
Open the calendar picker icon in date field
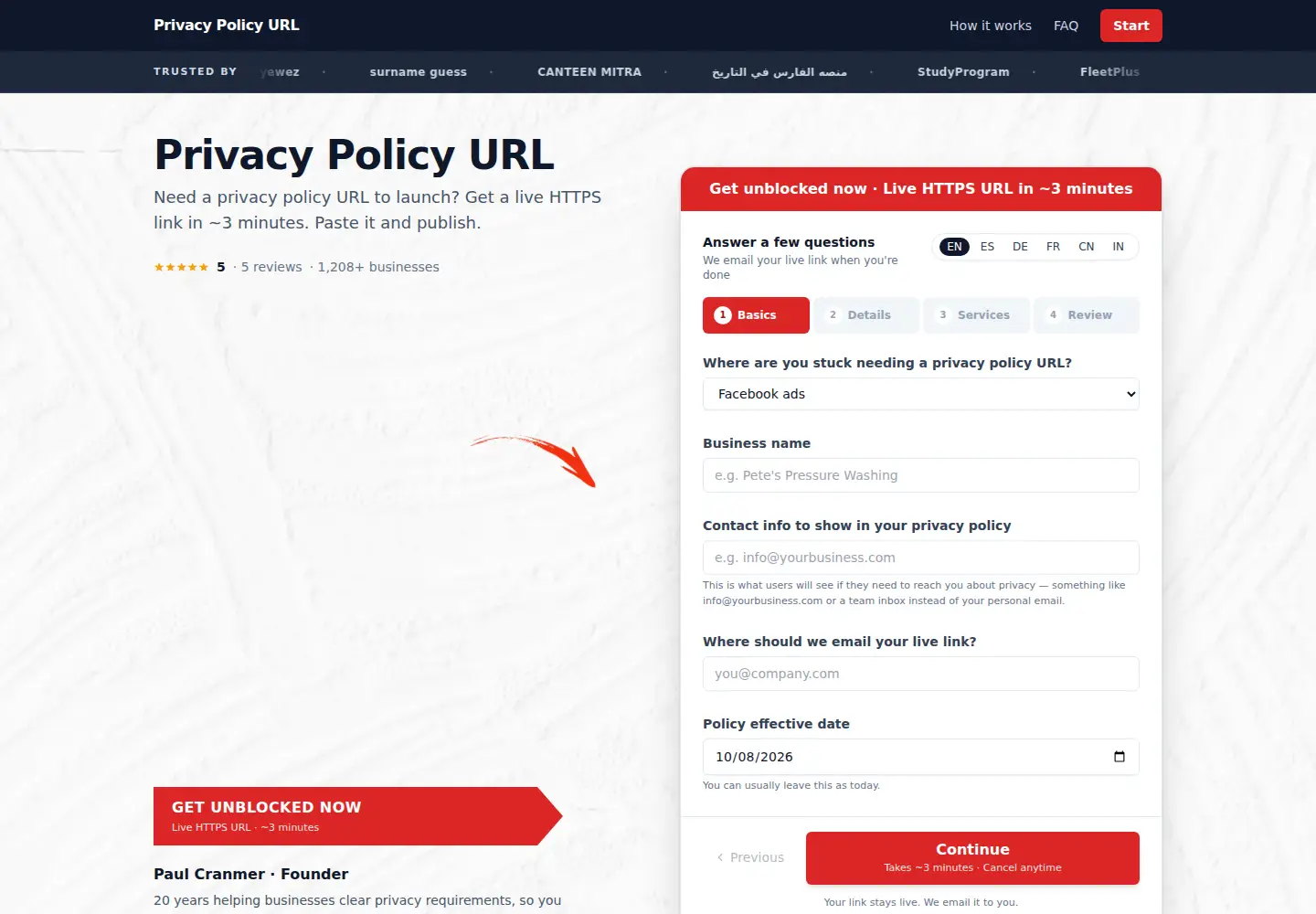click(x=1120, y=757)
